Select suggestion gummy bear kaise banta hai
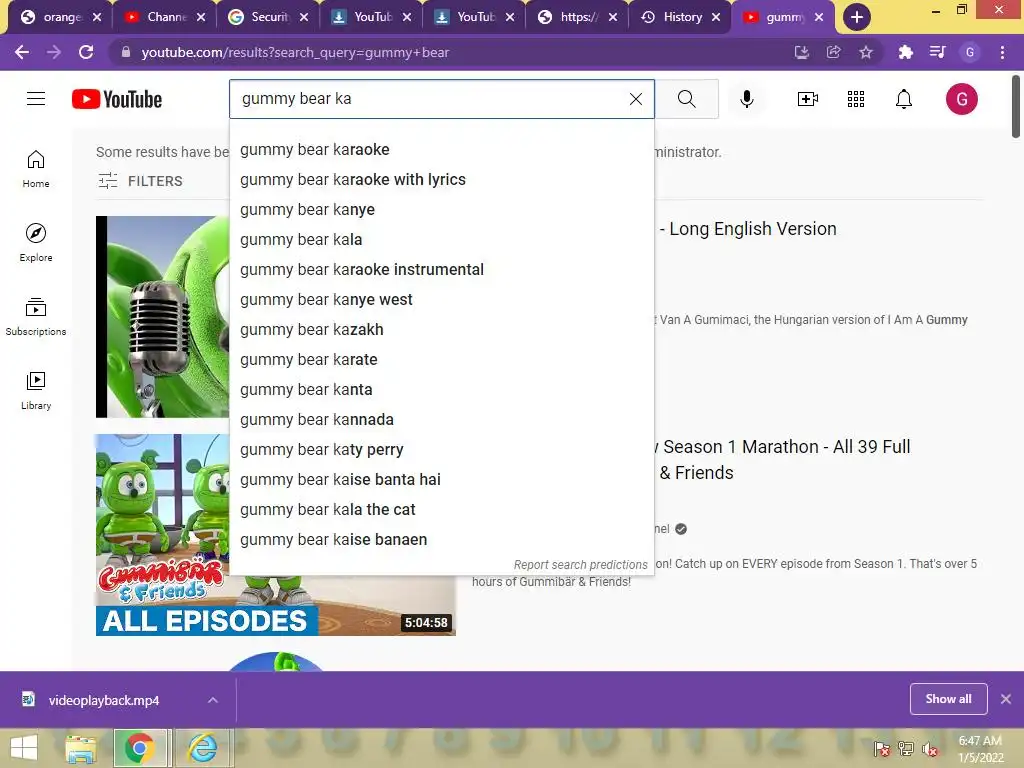The width and height of the screenshot is (1024, 768). click(x=441, y=480)
